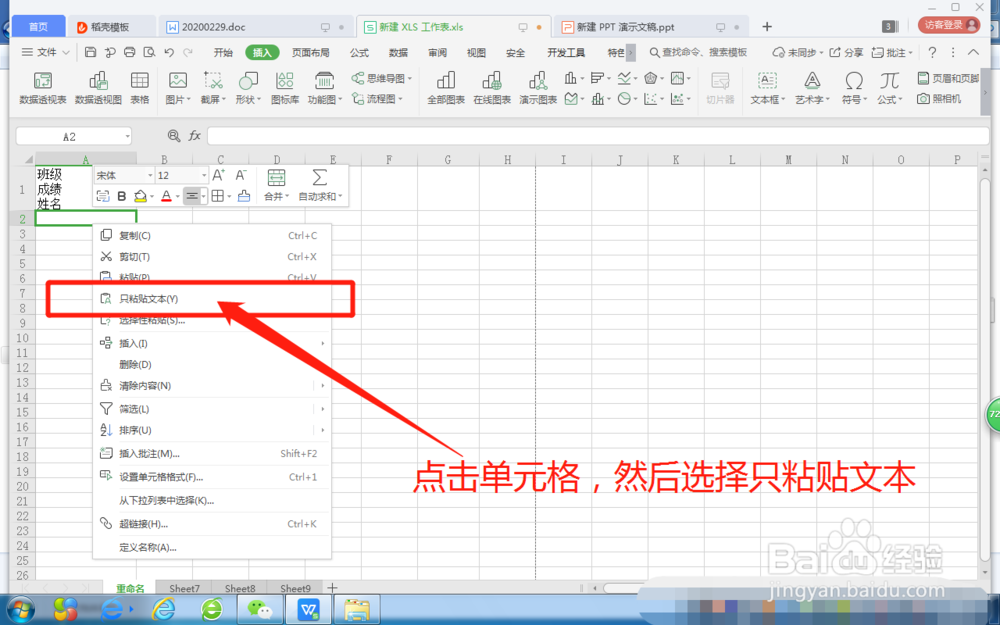Expand the 文件 menu arrow
Image resolution: width=1000 pixels, height=625 pixels.
pyautogui.click(x=66, y=52)
